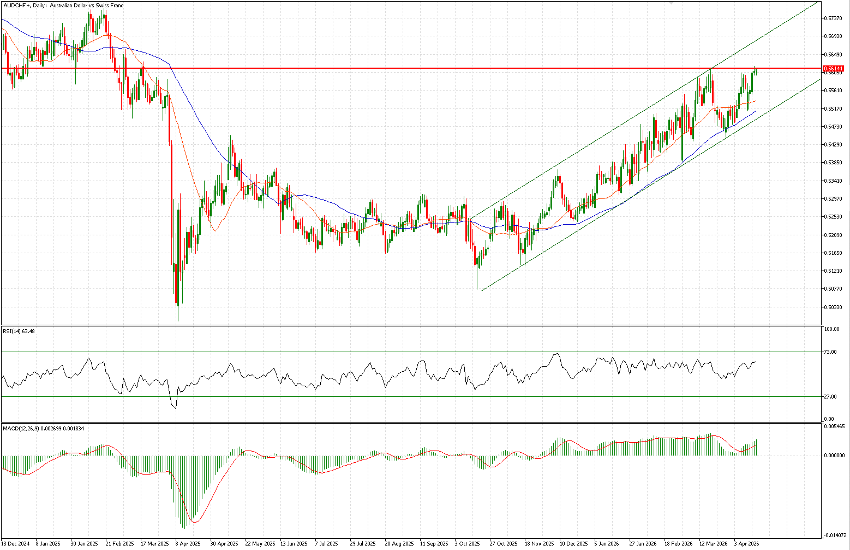Select the upper green channel trendline
The height and width of the screenshot is (550, 850).
point(600,138)
